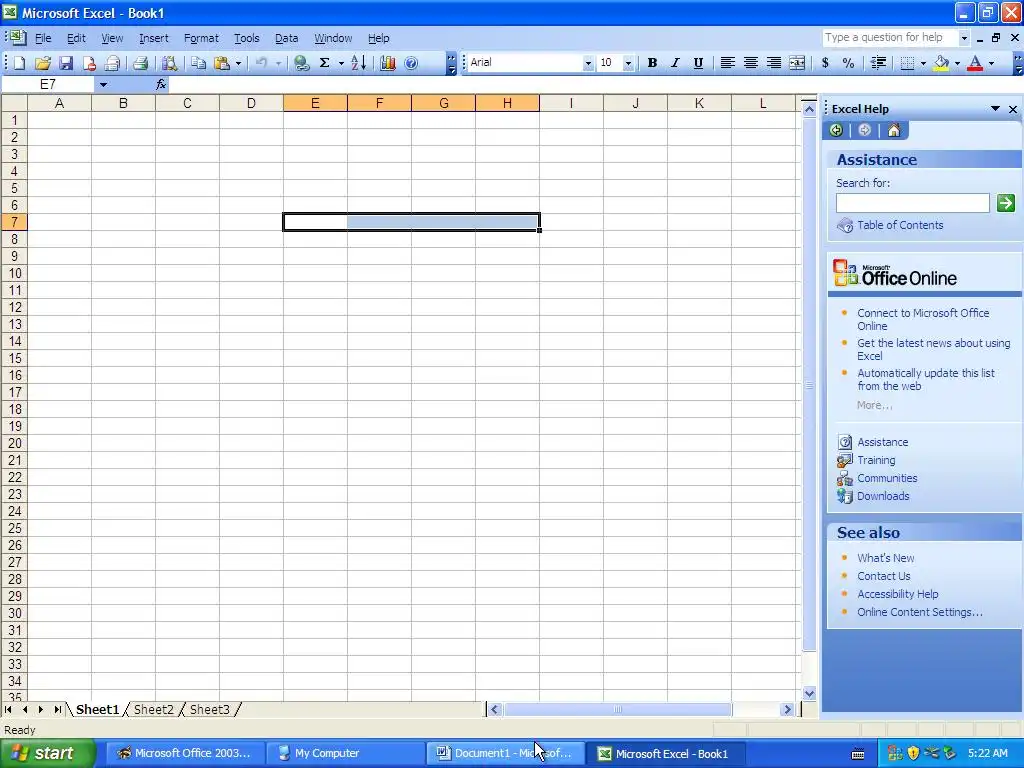This screenshot has width=1024, height=768.
Task: Launch the Chart Wizard icon
Action: point(388,63)
